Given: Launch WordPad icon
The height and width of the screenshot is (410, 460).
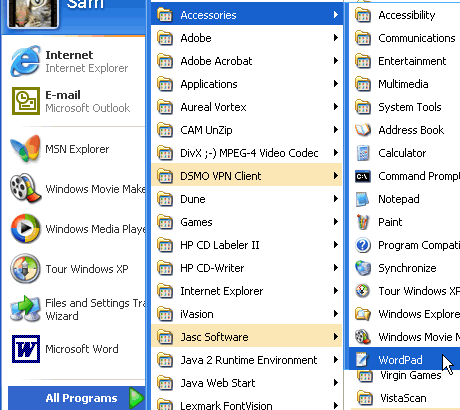Looking at the screenshot, I should click(363, 359).
